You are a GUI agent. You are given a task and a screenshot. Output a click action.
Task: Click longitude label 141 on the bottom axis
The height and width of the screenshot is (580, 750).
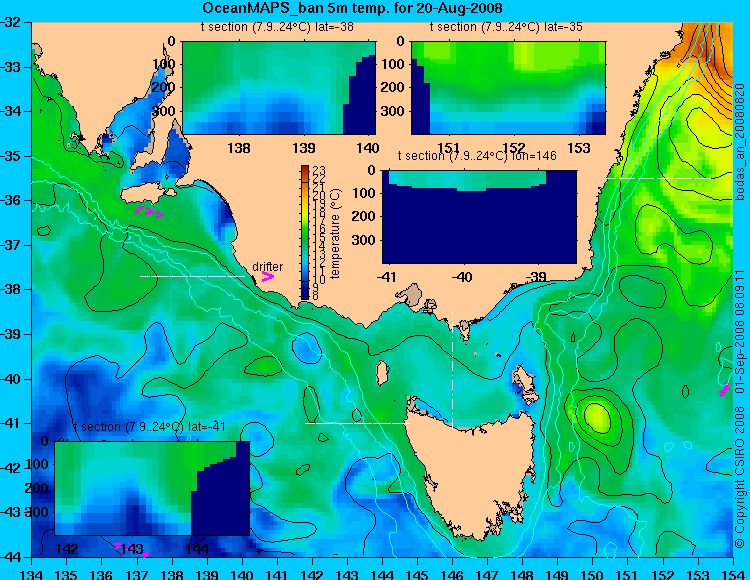[x=277, y=574]
